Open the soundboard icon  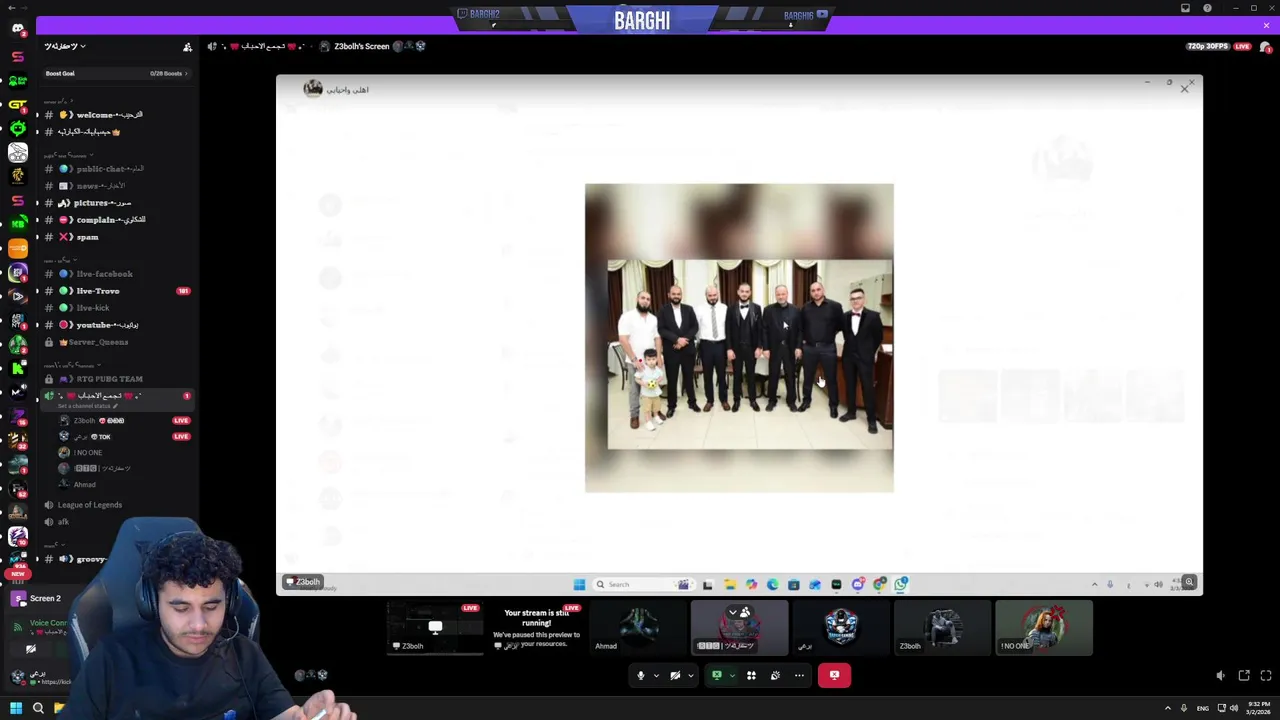point(775,676)
